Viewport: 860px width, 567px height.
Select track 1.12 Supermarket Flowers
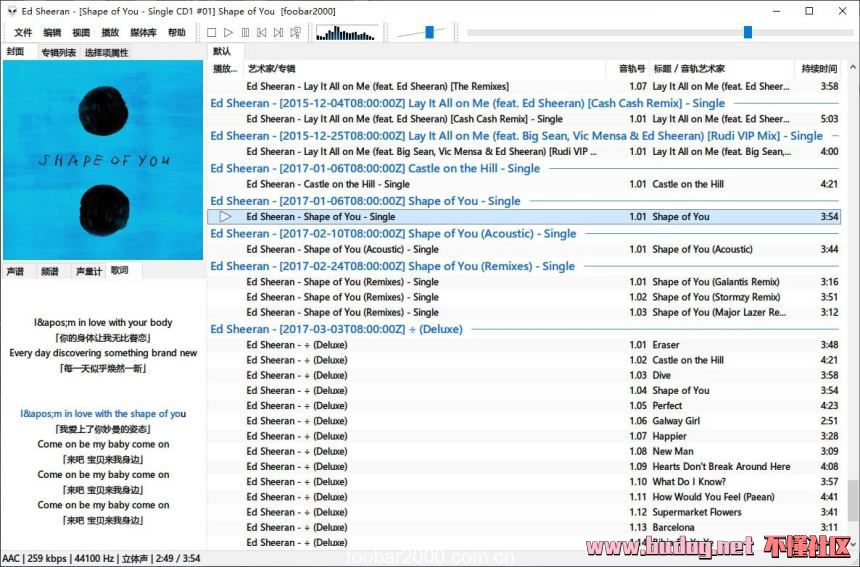(x=524, y=512)
